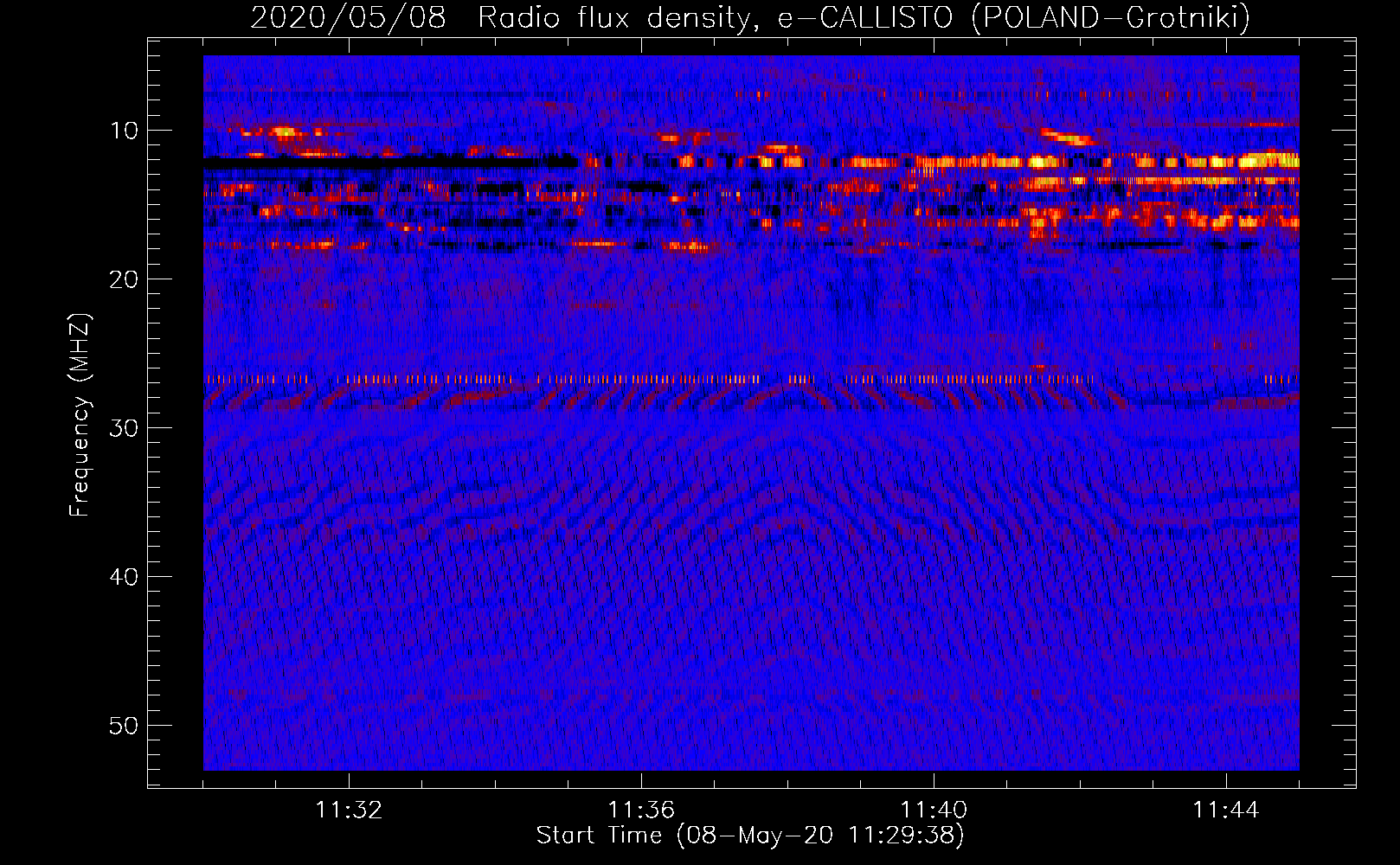The image size is (1400, 865).
Task: Click the frequency tick label '50'
Action: 124,726
